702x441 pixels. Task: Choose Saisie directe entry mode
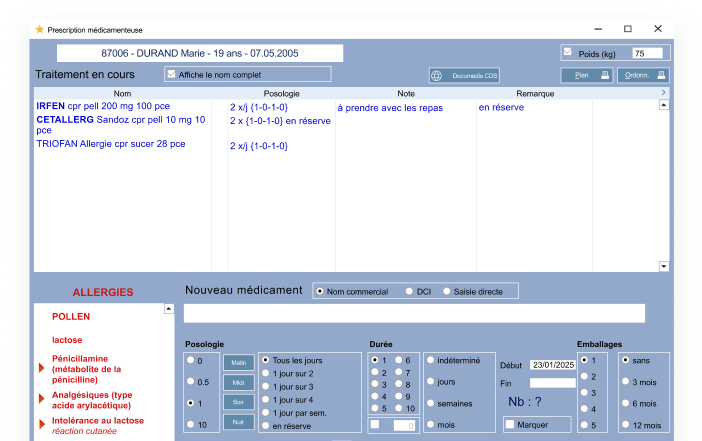pos(446,291)
